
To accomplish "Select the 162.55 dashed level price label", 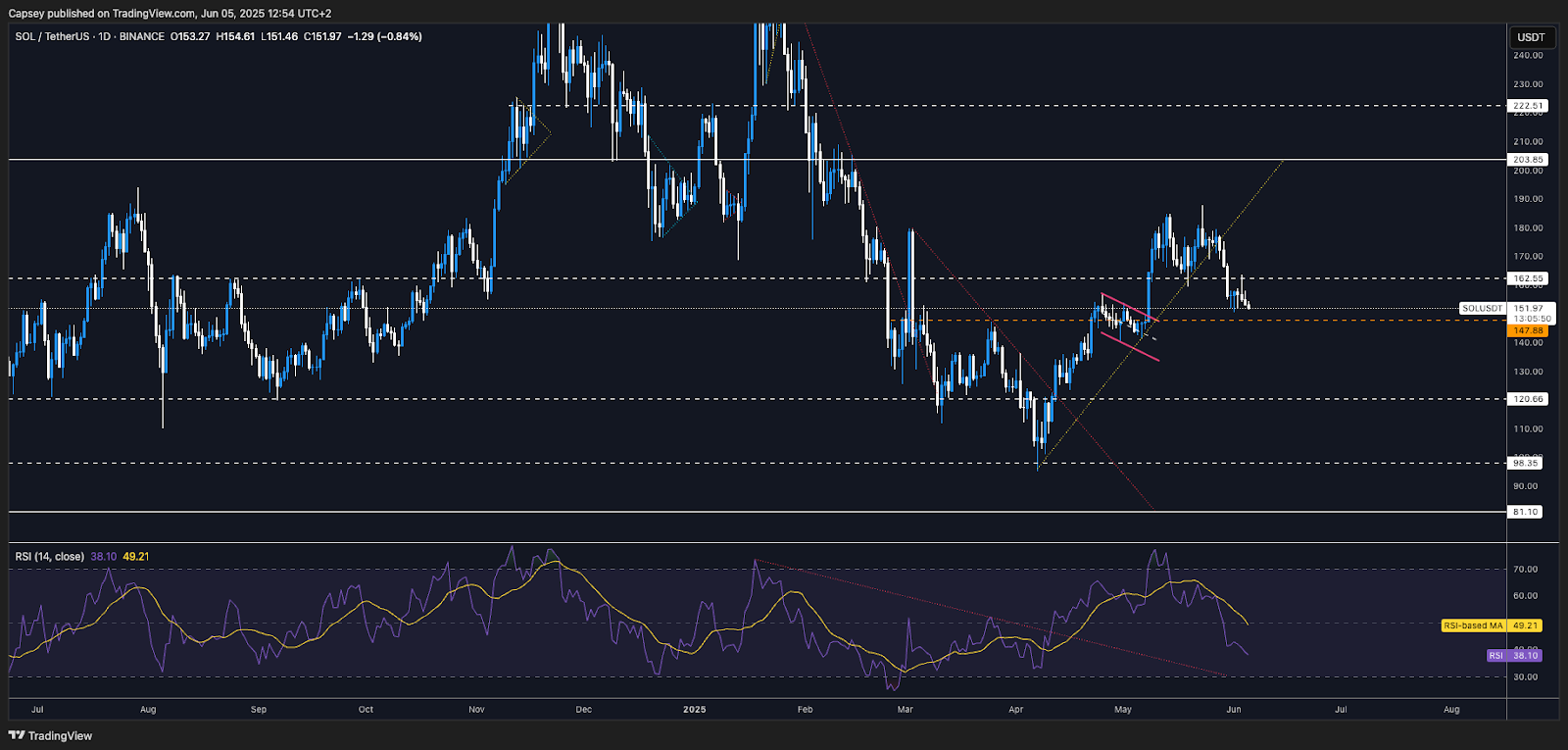I will point(1528,278).
